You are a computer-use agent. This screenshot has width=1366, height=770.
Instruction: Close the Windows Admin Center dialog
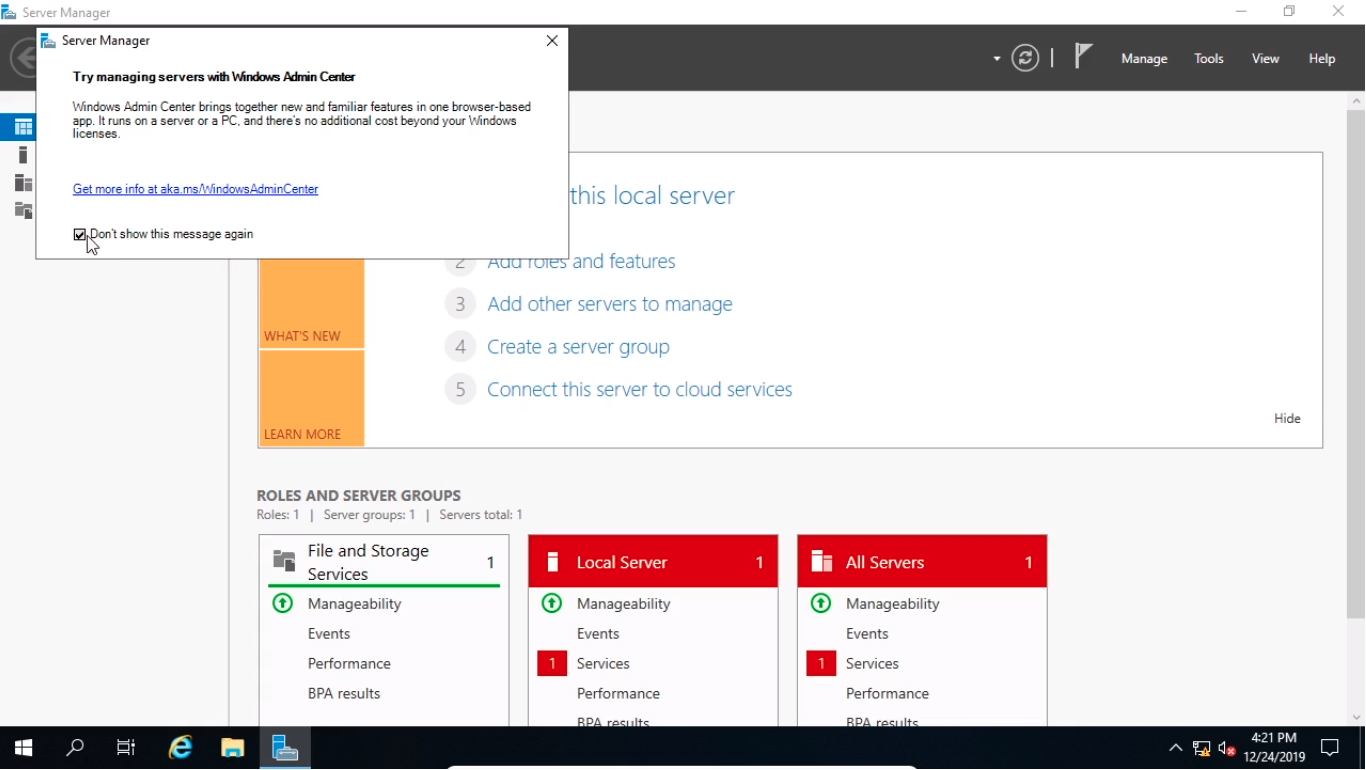click(x=552, y=41)
